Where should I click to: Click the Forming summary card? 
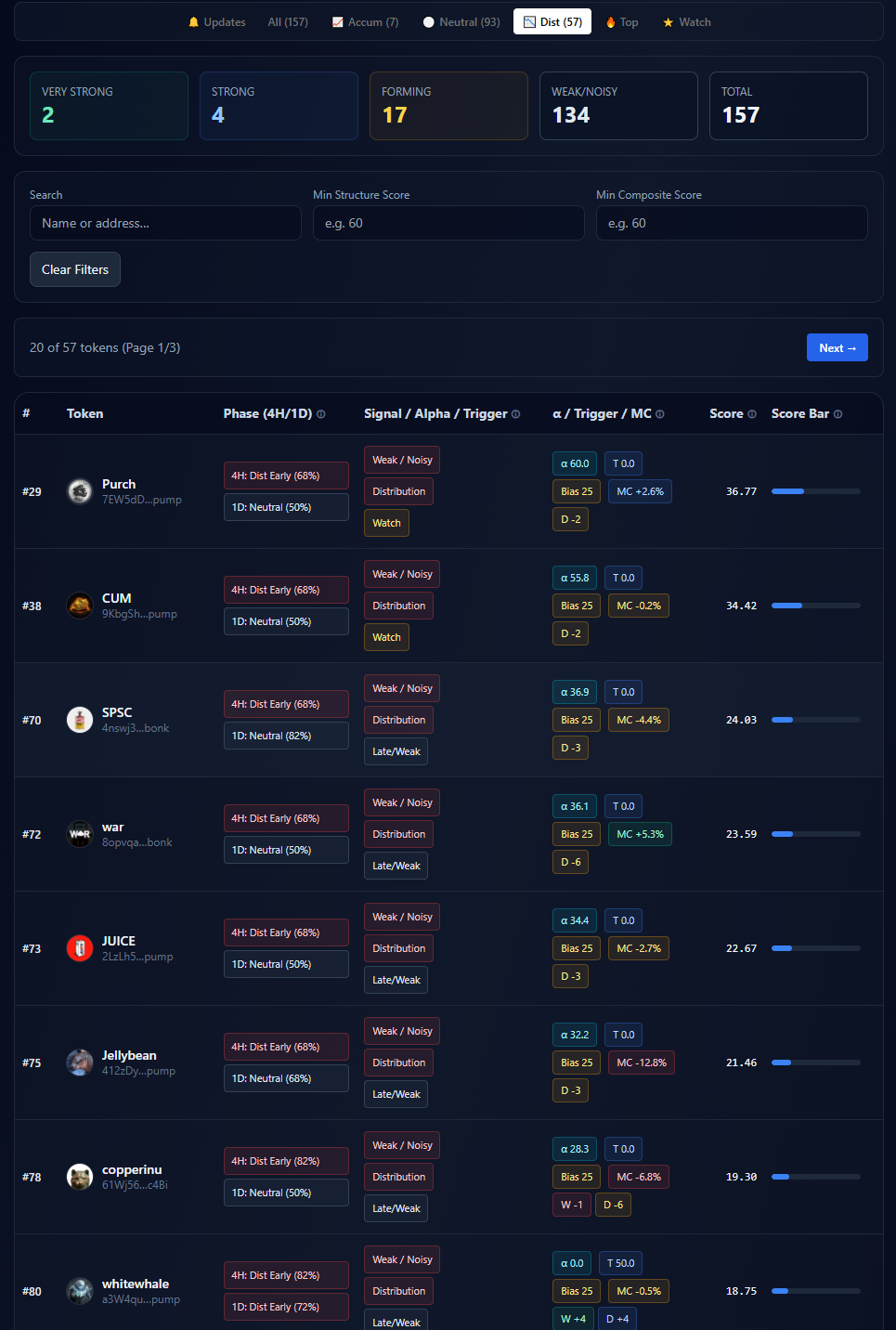pos(448,106)
